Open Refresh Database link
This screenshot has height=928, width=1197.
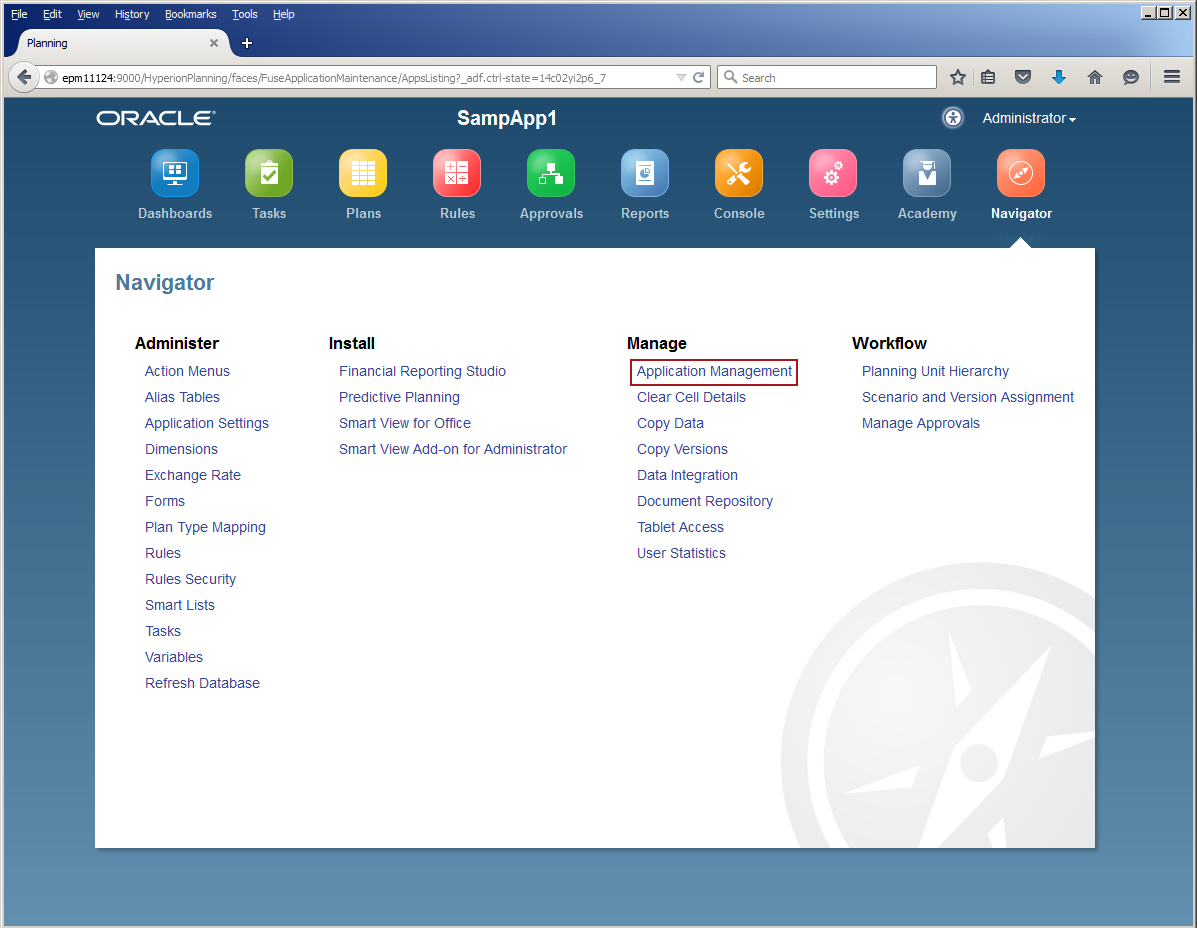pos(202,682)
